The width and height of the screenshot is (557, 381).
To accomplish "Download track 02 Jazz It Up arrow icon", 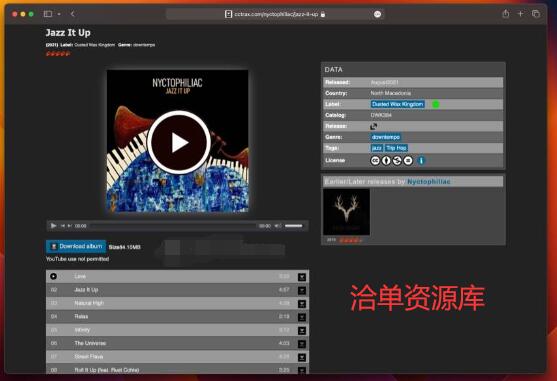I will (302, 290).
